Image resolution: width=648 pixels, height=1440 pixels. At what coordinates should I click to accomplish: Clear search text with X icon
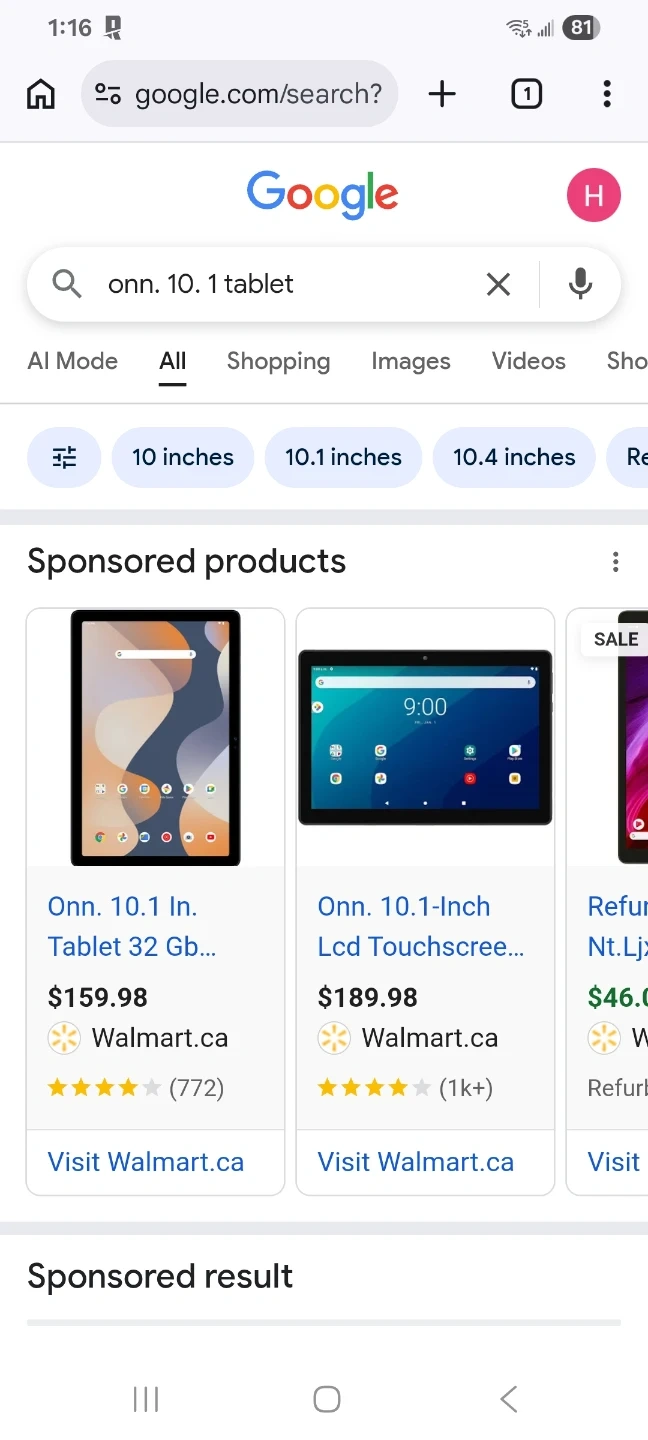(x=498, y=284)
